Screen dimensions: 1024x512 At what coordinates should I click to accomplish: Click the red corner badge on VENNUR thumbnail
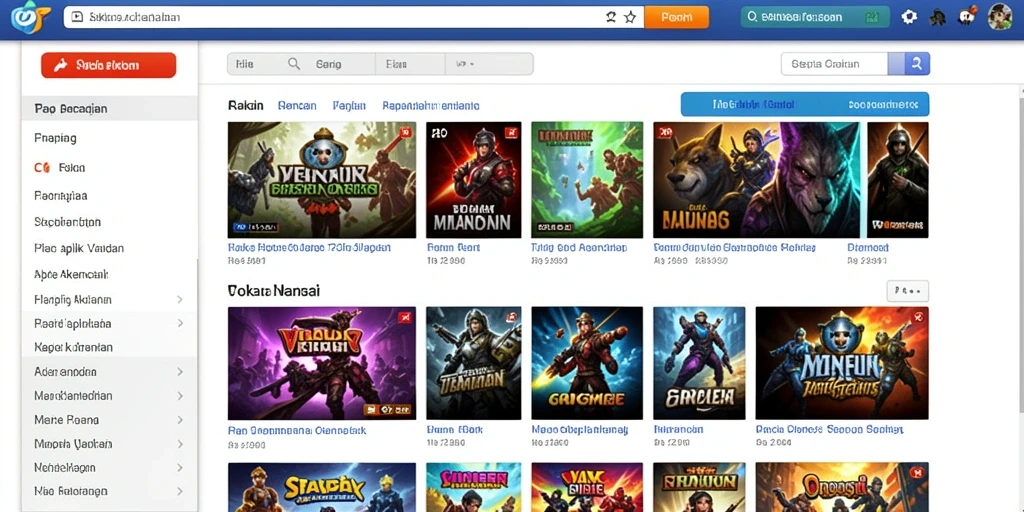tap(405, 133)
